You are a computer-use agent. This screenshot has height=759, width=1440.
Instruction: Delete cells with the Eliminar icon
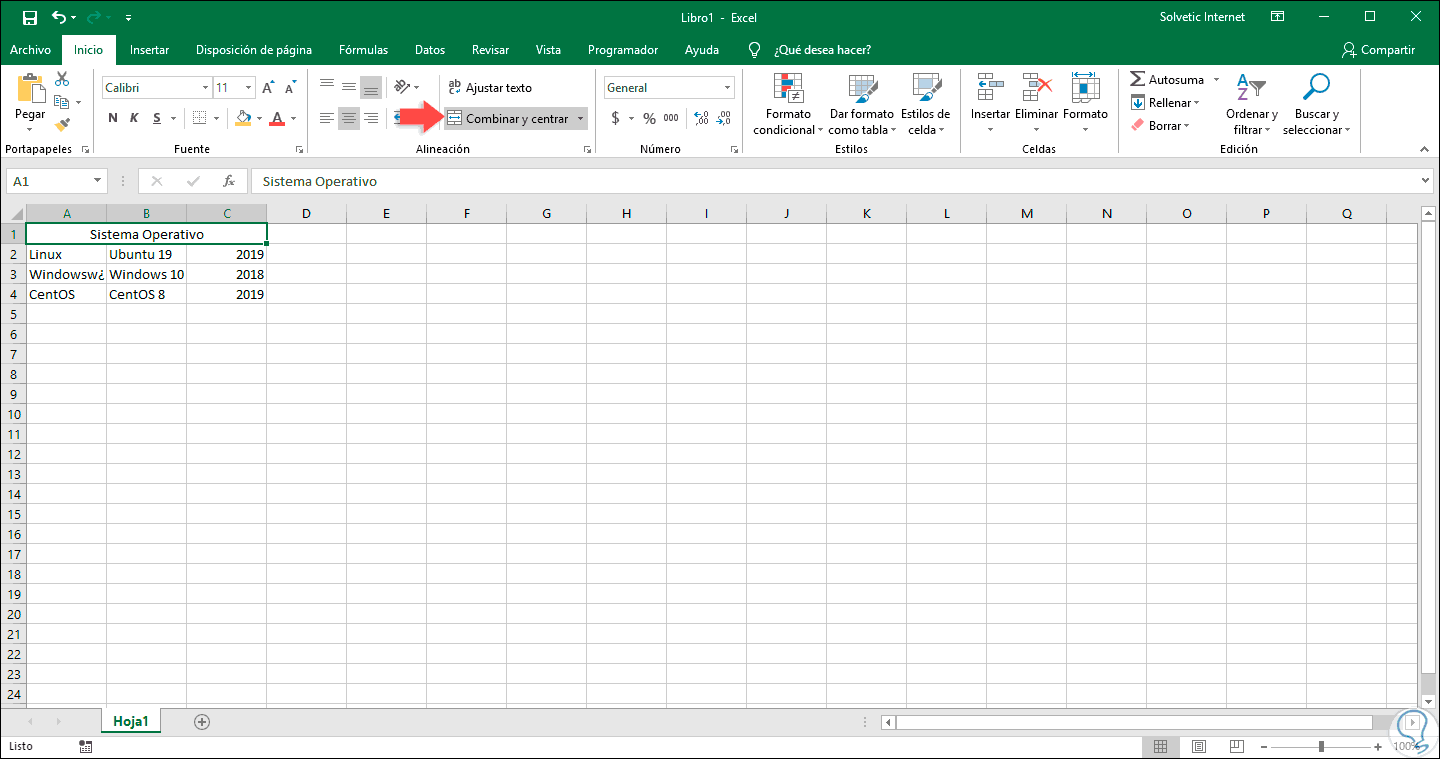click(1036, 88)
